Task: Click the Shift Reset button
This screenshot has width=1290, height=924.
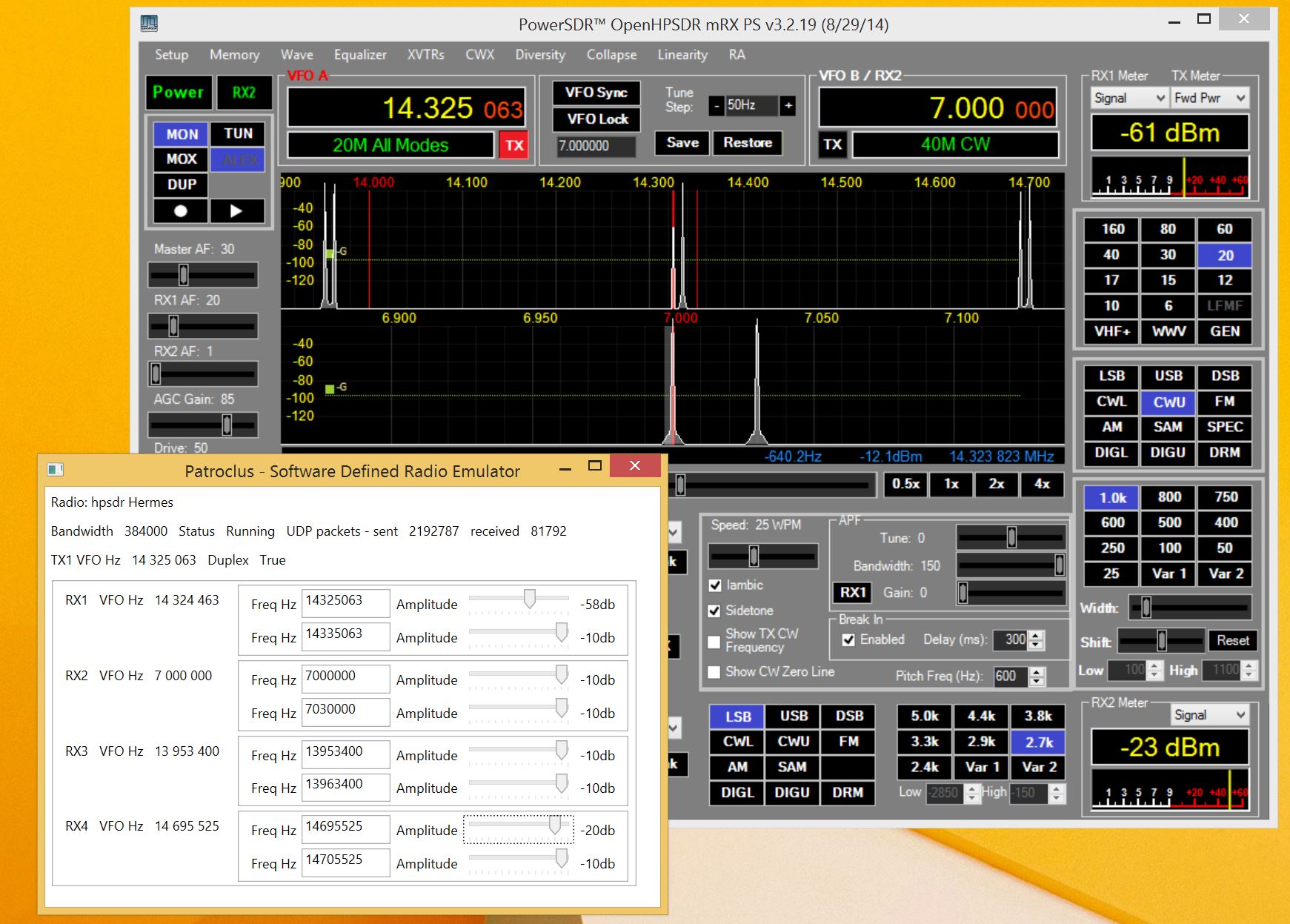Action: point(1232,641)
